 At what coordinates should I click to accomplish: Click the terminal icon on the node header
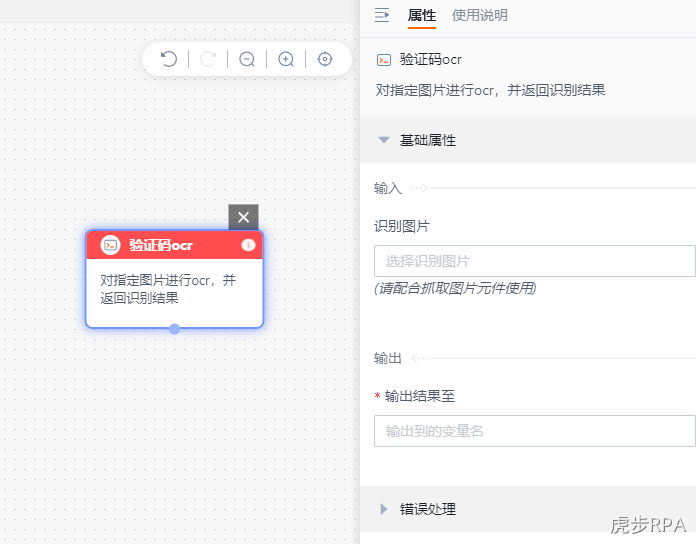click(x=111, y=245)
